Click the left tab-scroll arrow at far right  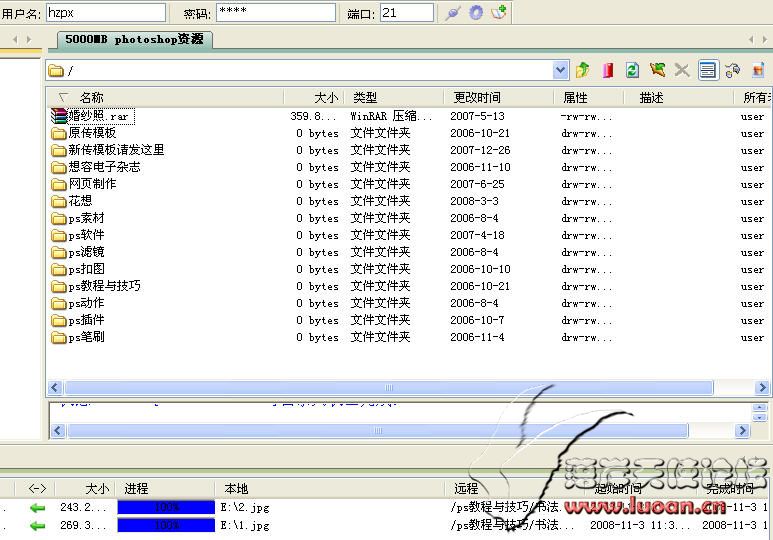[x=751, y=39]
